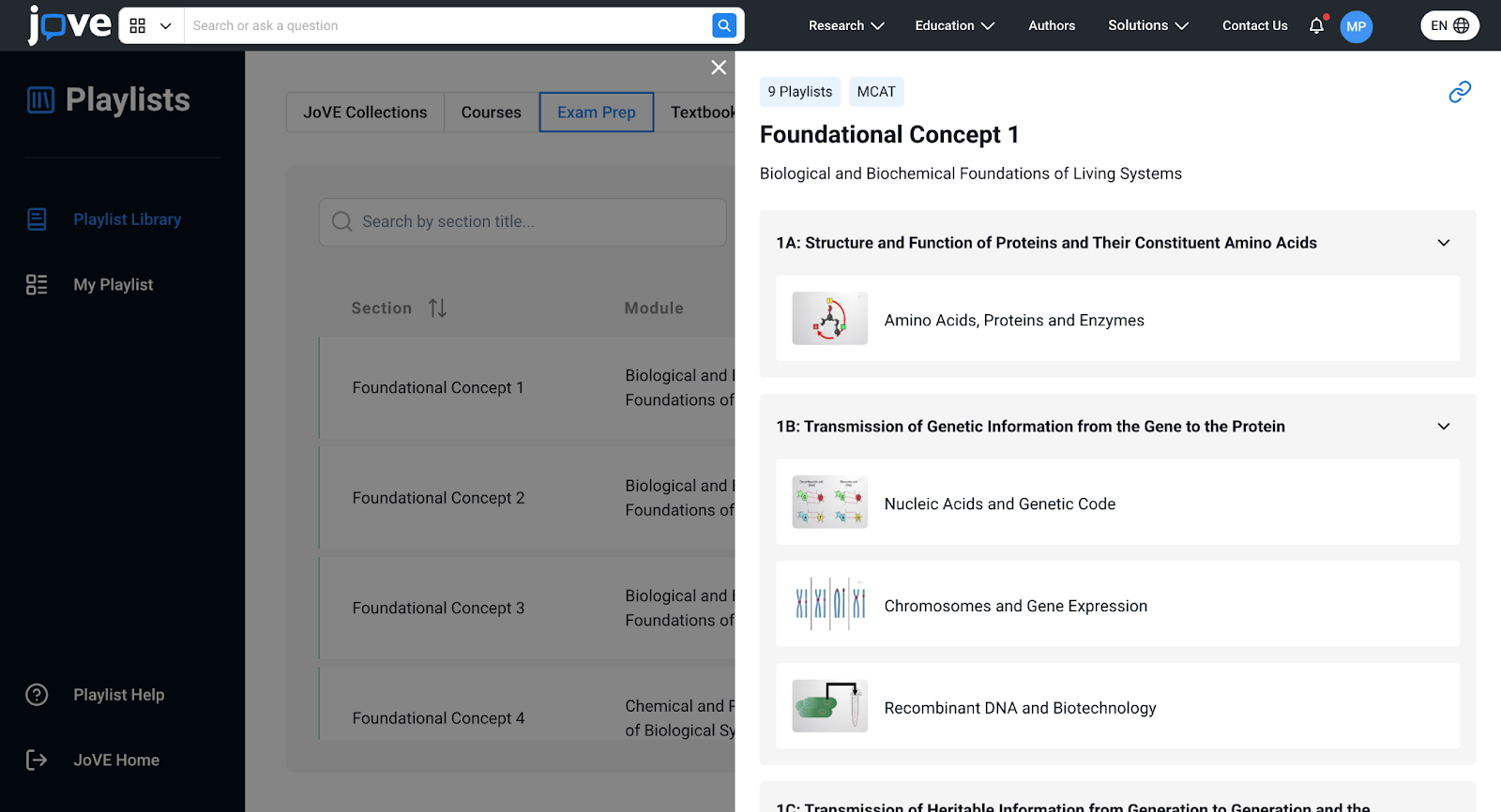The height and width of the screenshot is (812, 1501).
Task: Click the JoVE logo
Action: 69,24
